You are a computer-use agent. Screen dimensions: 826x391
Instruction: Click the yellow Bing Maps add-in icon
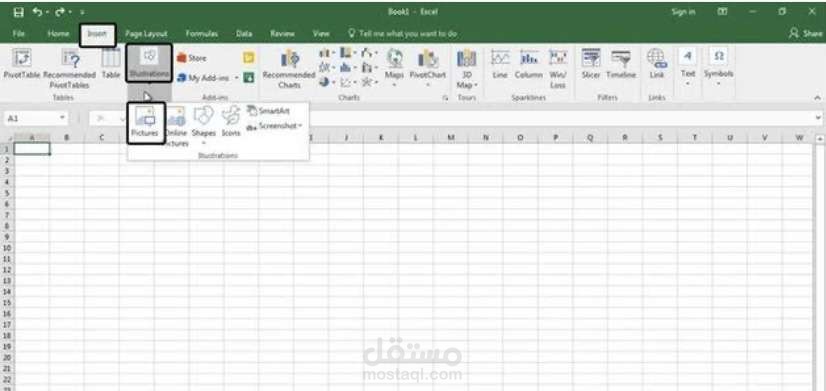click(249, 57)
